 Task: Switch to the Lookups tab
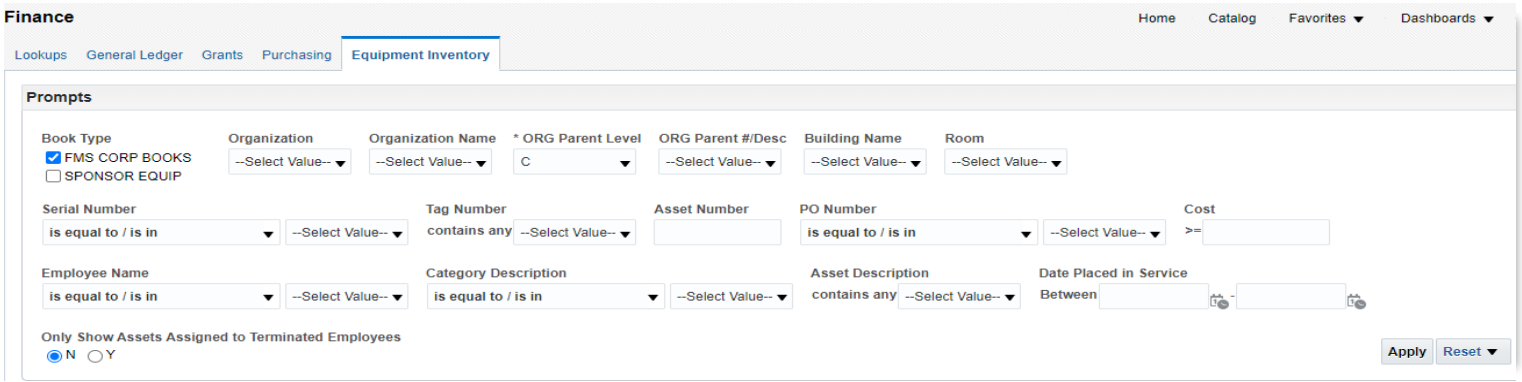41,55
